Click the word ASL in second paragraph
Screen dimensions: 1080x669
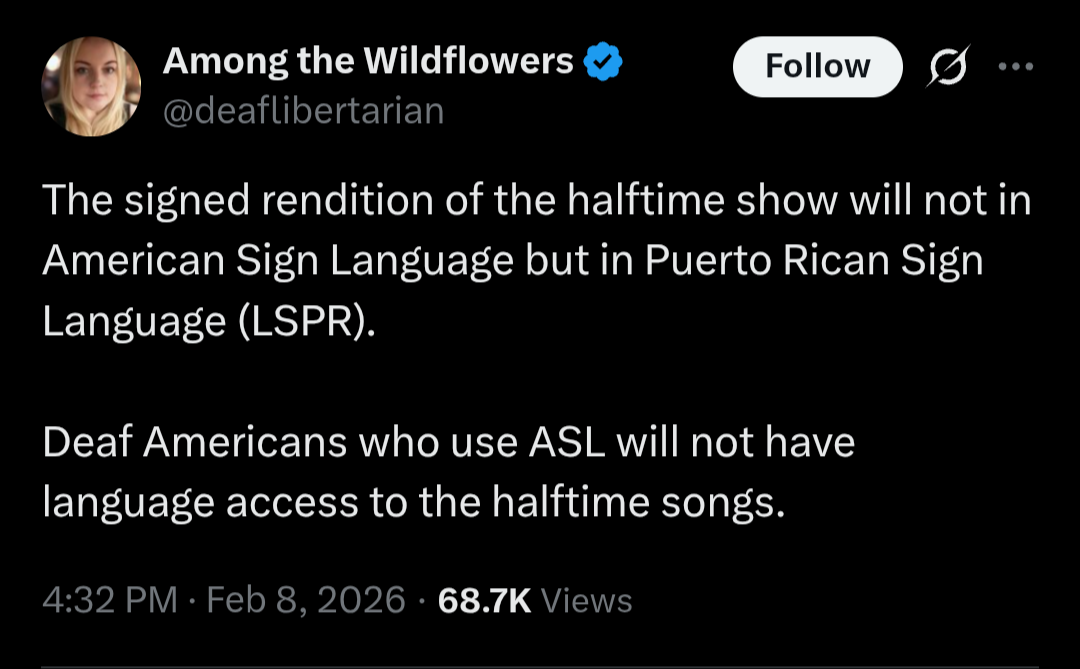(x=567, y=442)
